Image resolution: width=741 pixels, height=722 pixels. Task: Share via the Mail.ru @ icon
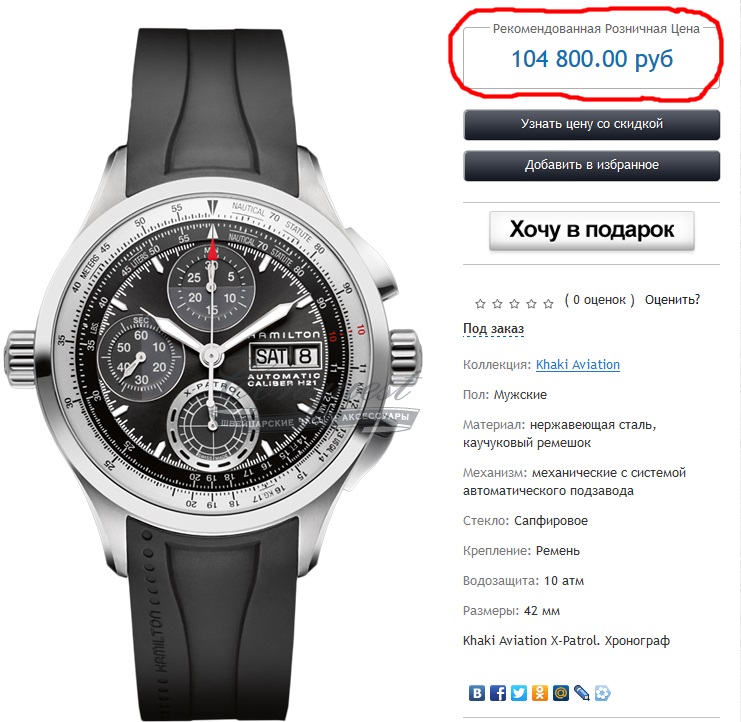(x=561, y=693)
